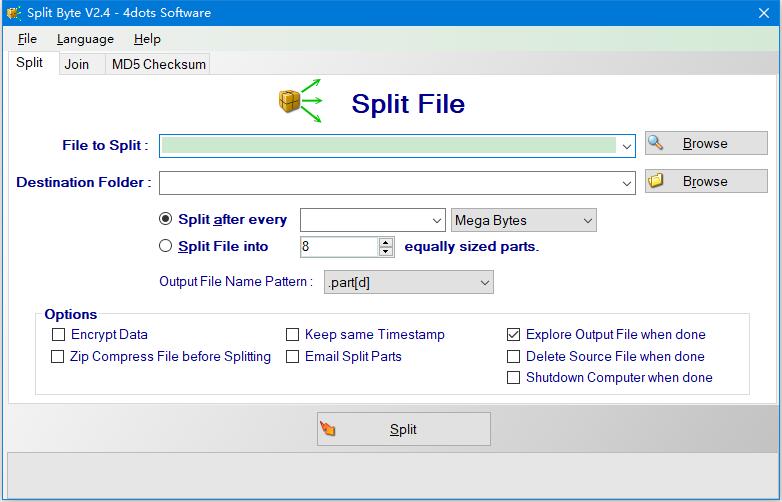Viewport: 782px width, 502px height.
Task: Click the Options group label
Action: (71, 315)
